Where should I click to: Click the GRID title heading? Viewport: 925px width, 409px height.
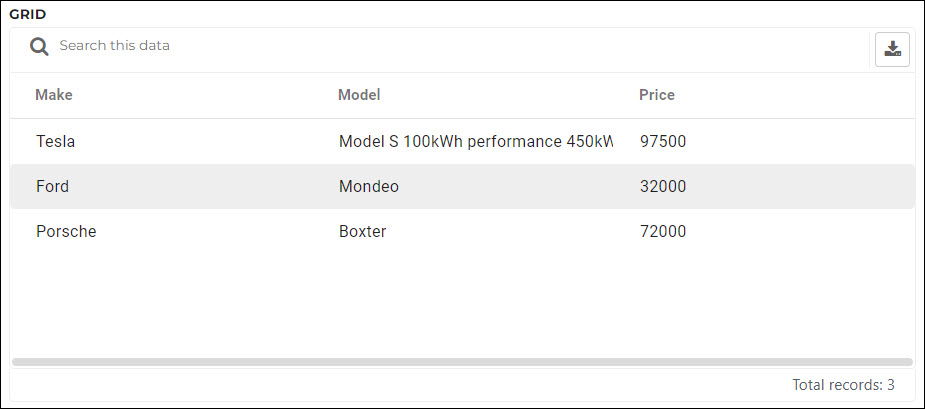[x=28, y=15]
